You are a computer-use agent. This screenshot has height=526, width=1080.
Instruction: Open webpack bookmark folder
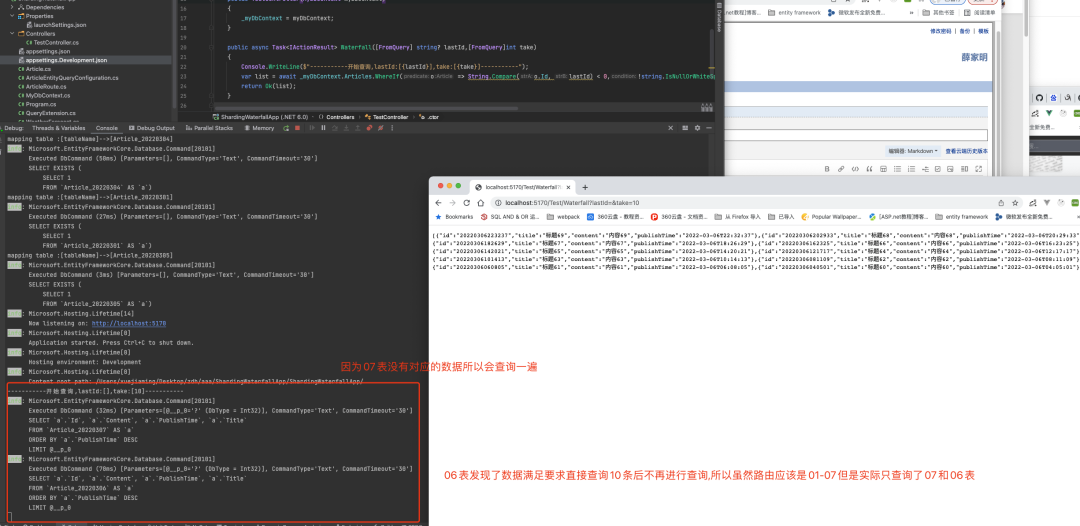tap(563, 216)
